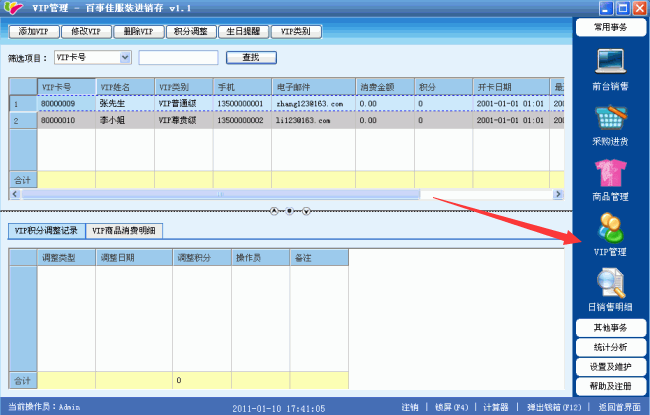Click phone number 13500000001
The image size is (650, 415).
(243, 104)
